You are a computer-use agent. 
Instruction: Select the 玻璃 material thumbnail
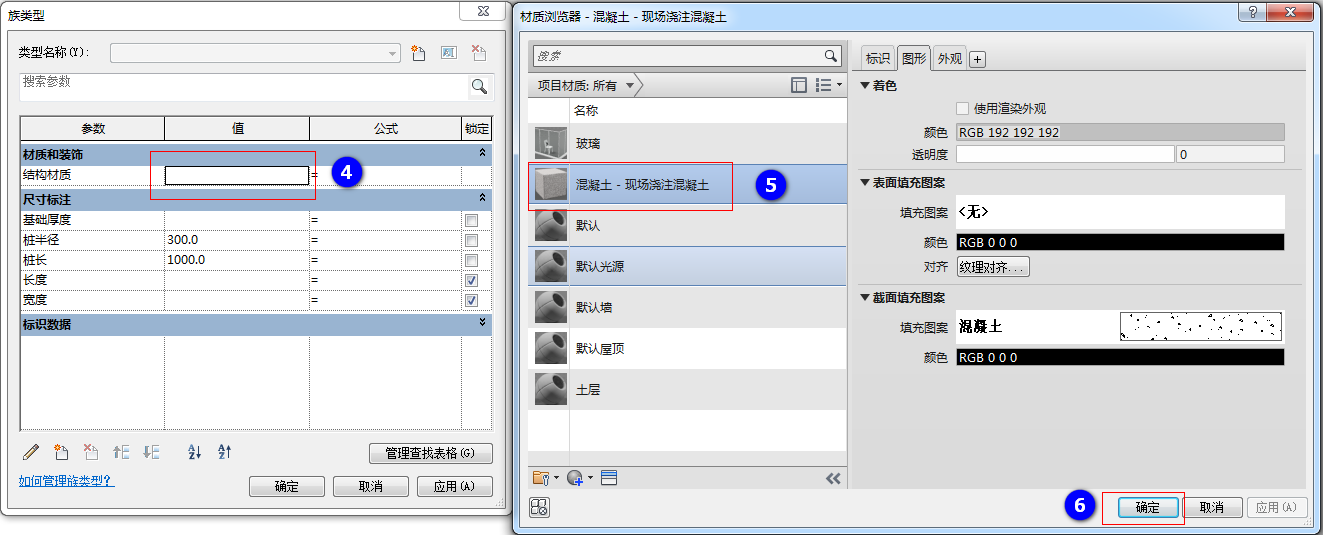(549, 144)
